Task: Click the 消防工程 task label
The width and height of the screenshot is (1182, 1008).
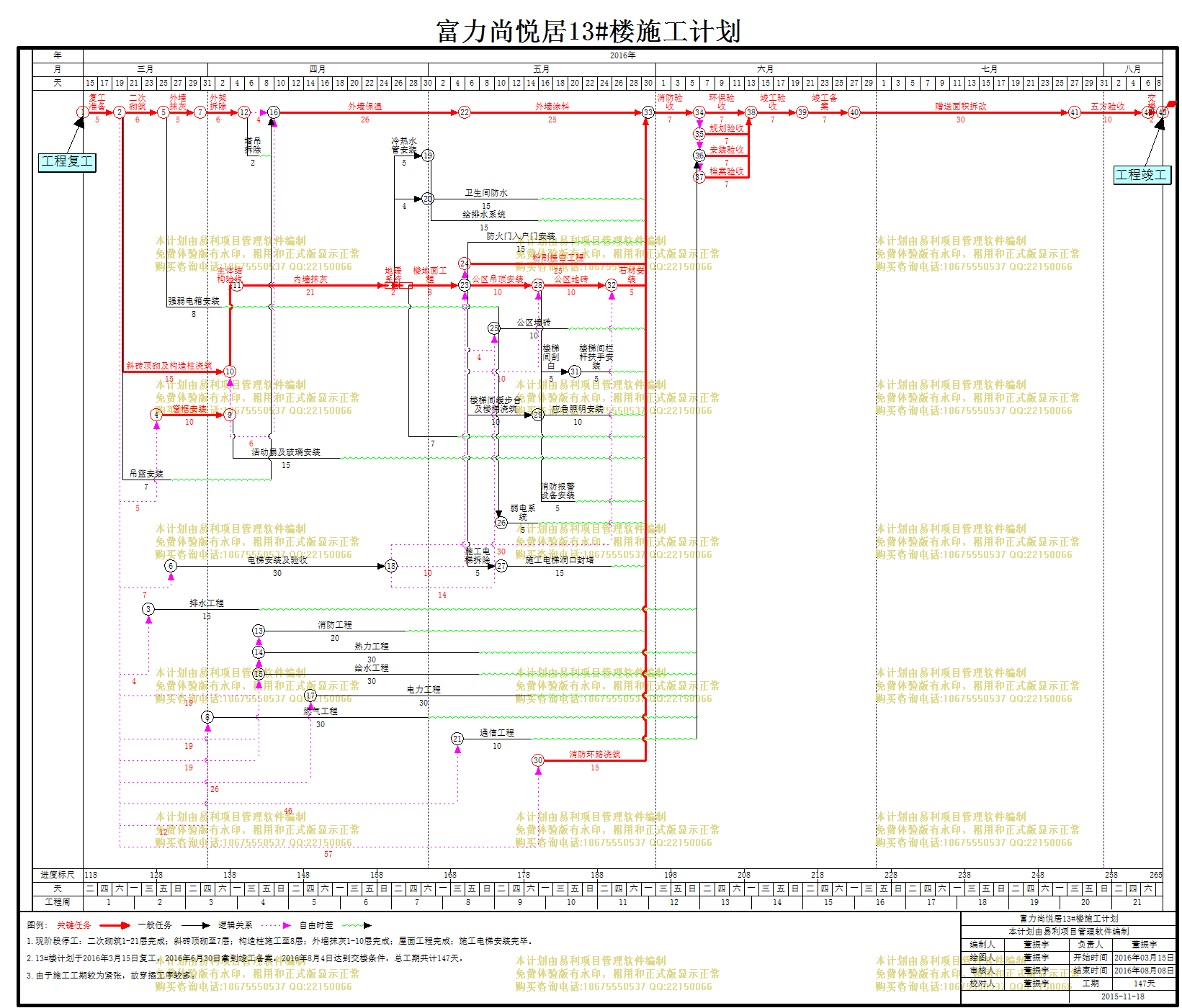Action: 335,625
